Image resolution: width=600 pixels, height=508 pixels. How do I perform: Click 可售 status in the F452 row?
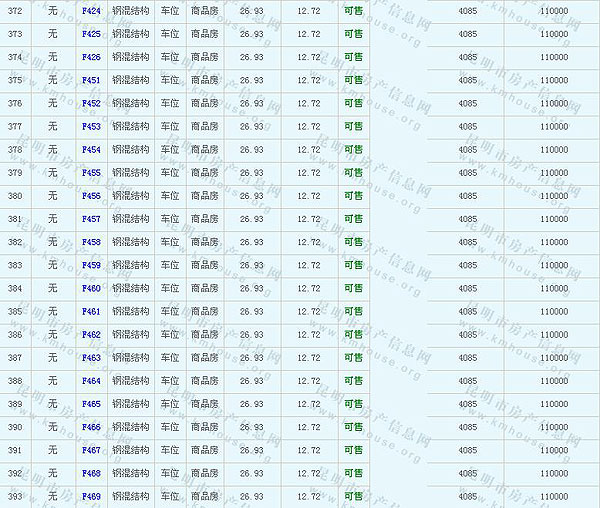click(x=353, y=103)
